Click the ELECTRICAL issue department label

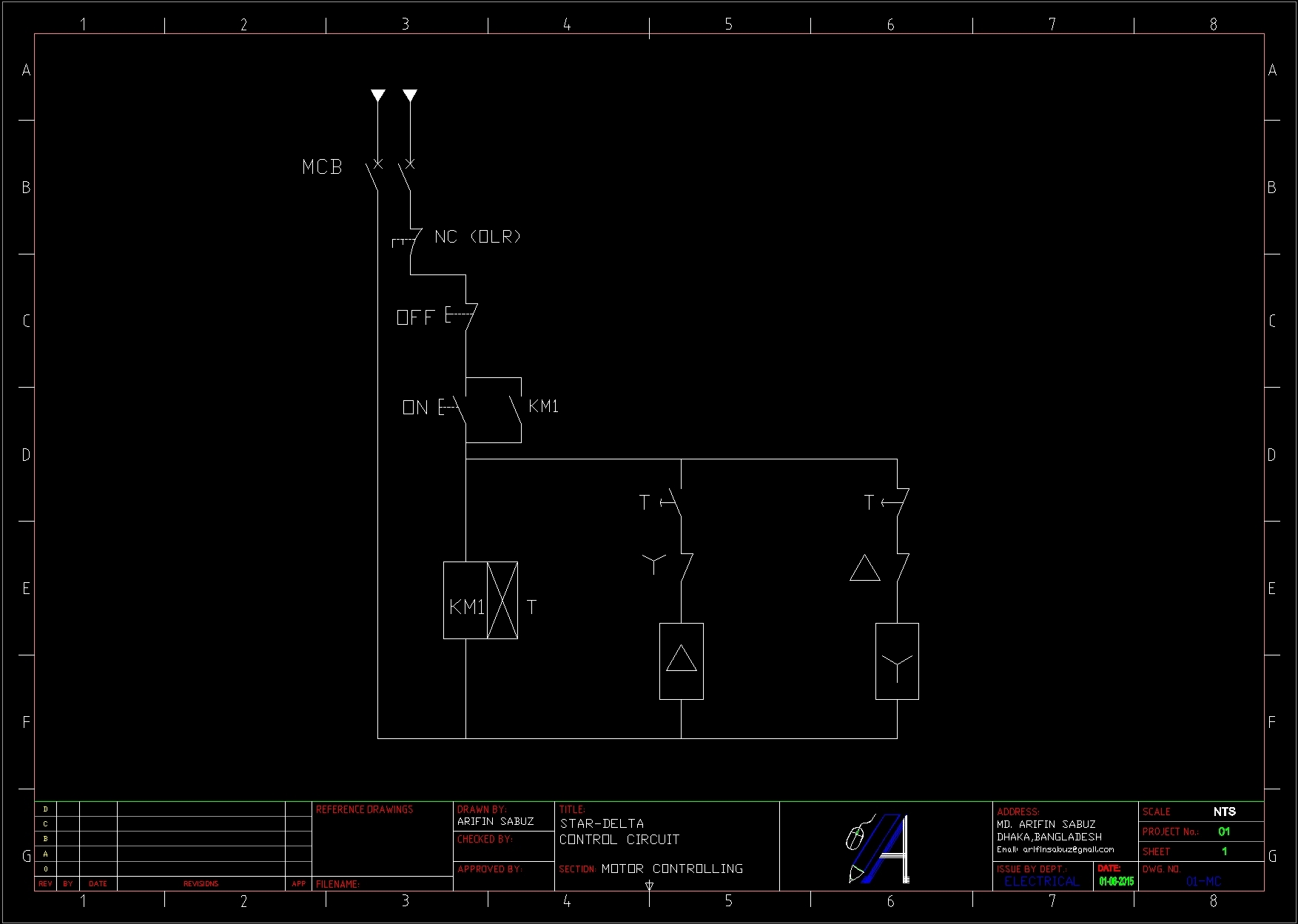coord(1042,881)
